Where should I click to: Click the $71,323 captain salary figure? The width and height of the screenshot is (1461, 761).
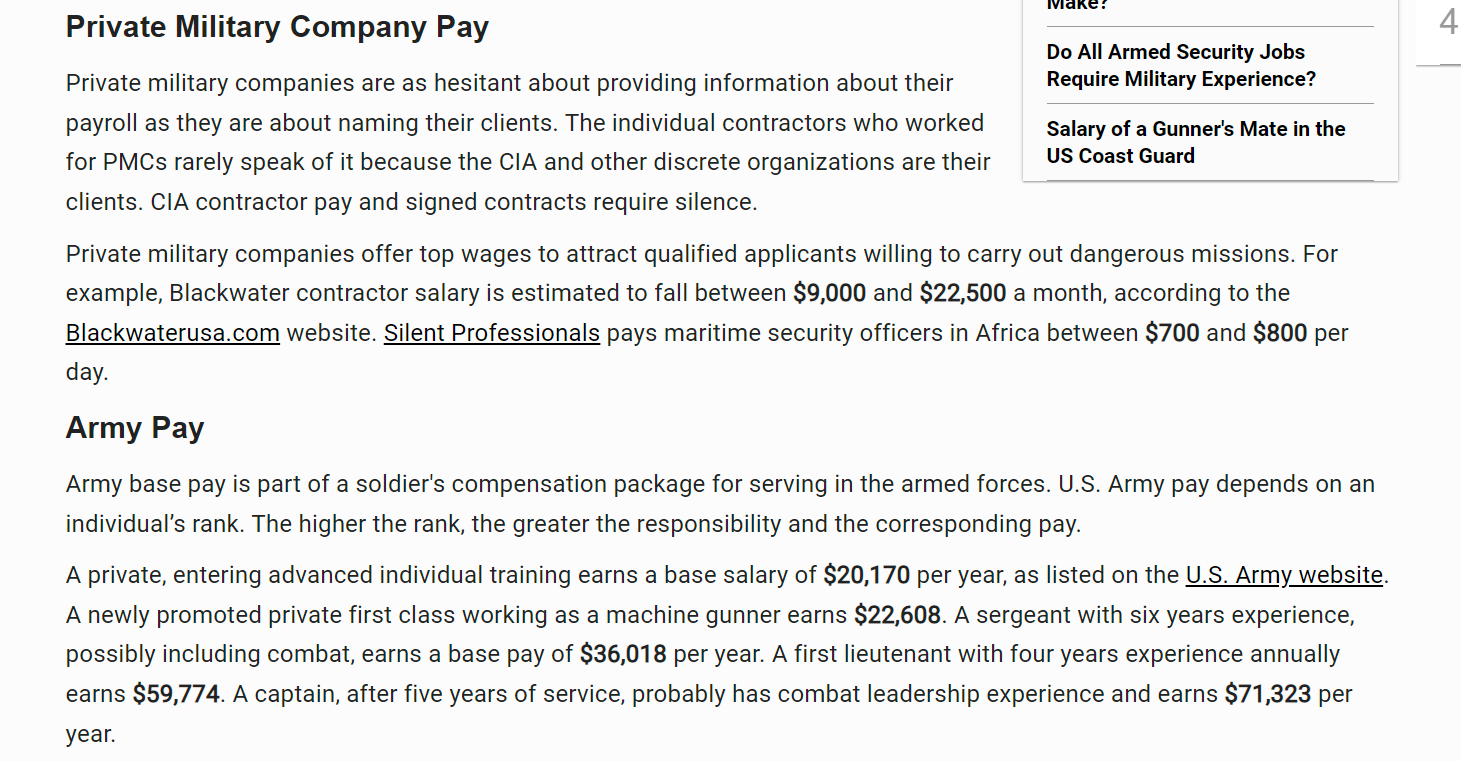(1267, 694)
